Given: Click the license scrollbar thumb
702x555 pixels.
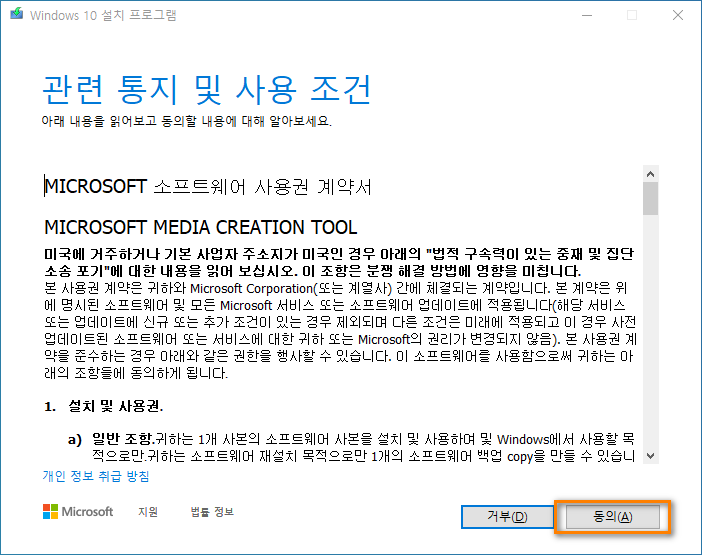Looking at the screenshot, I should pos(651,199).
